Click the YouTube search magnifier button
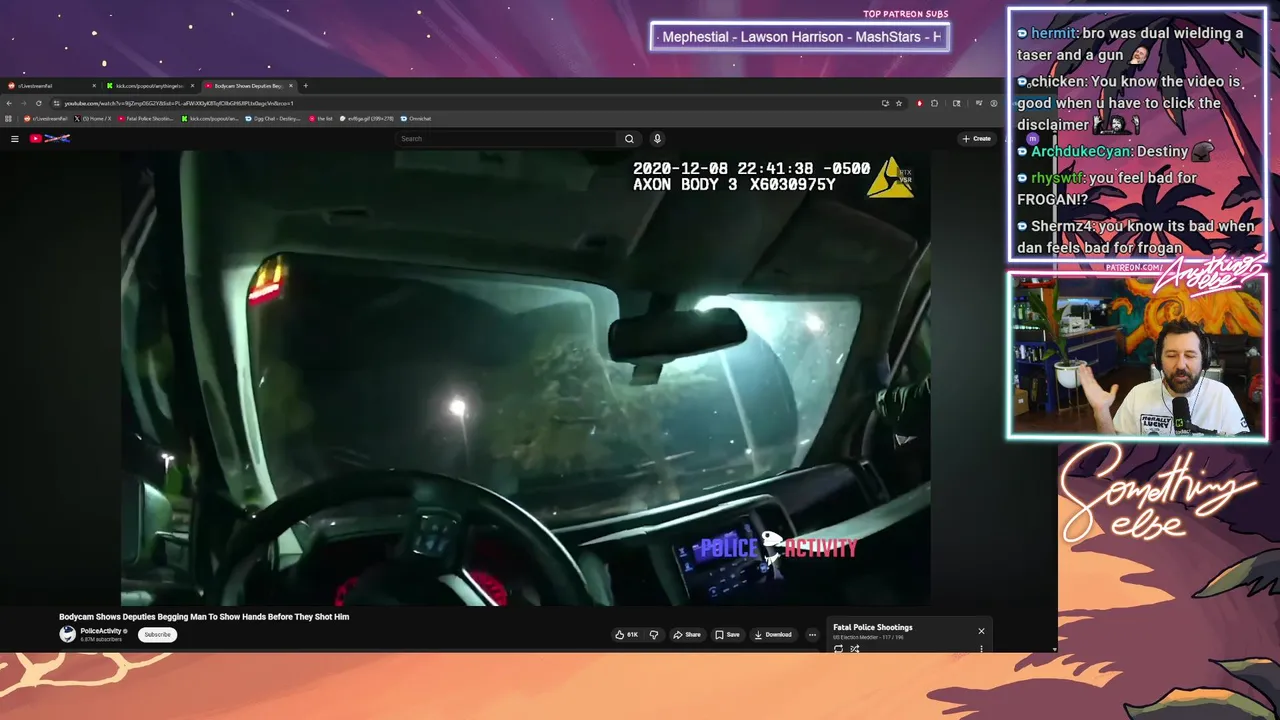1280x720 pixels. [x=629, y=139]
